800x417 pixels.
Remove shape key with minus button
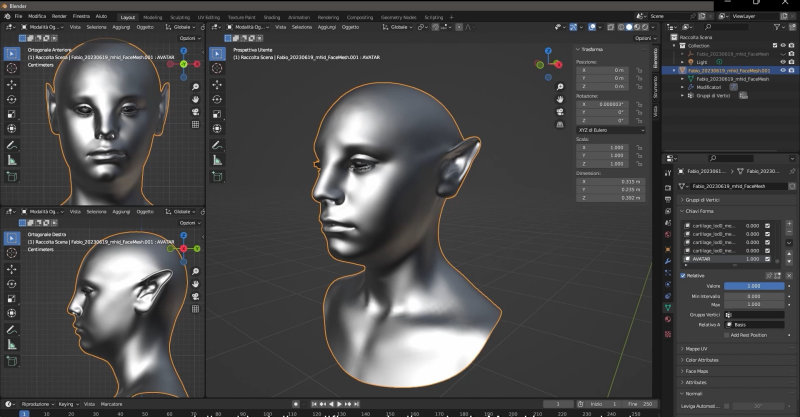click(789, 232)
